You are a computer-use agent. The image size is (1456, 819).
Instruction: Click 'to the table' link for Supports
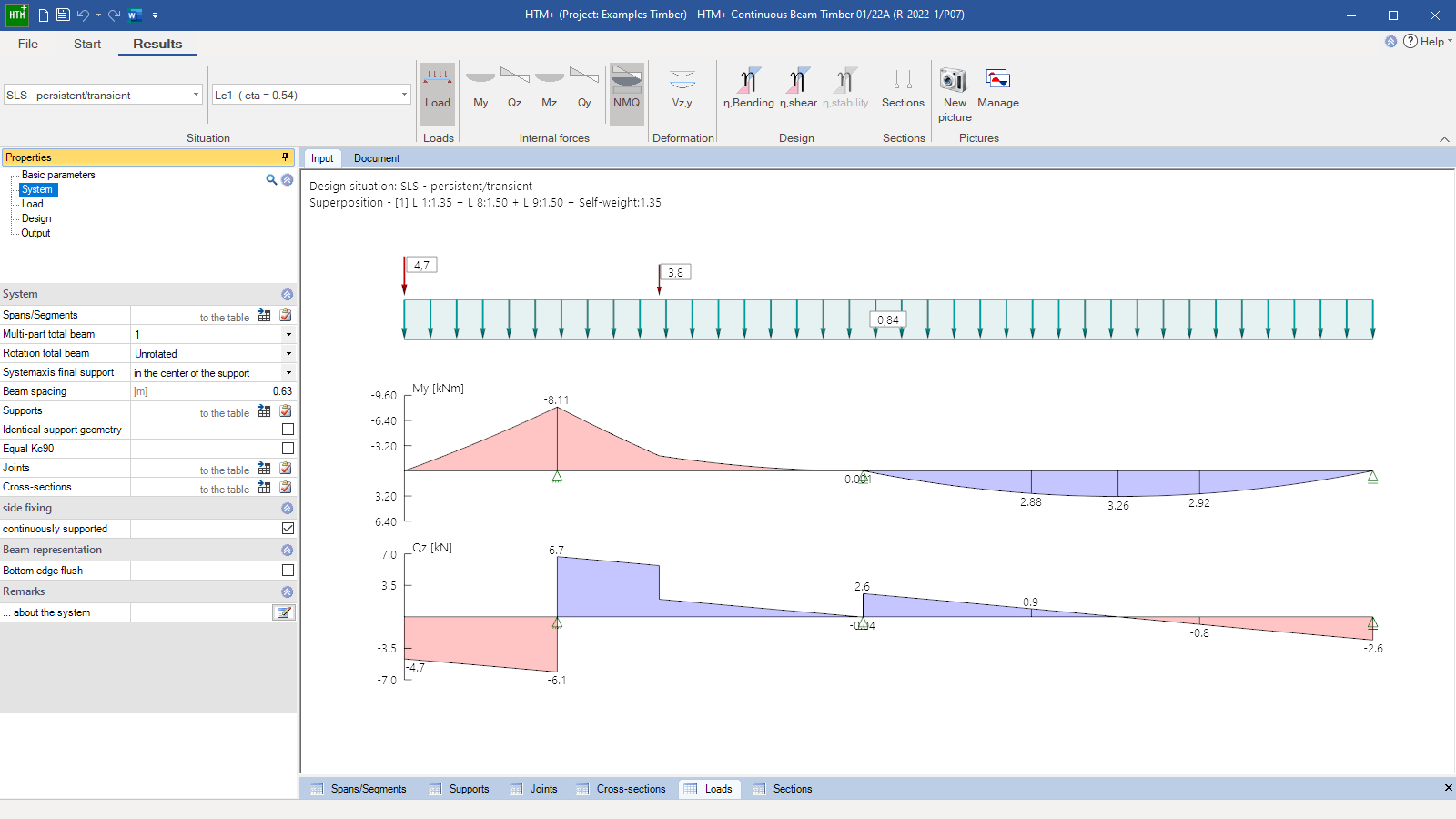coord(225,413)
